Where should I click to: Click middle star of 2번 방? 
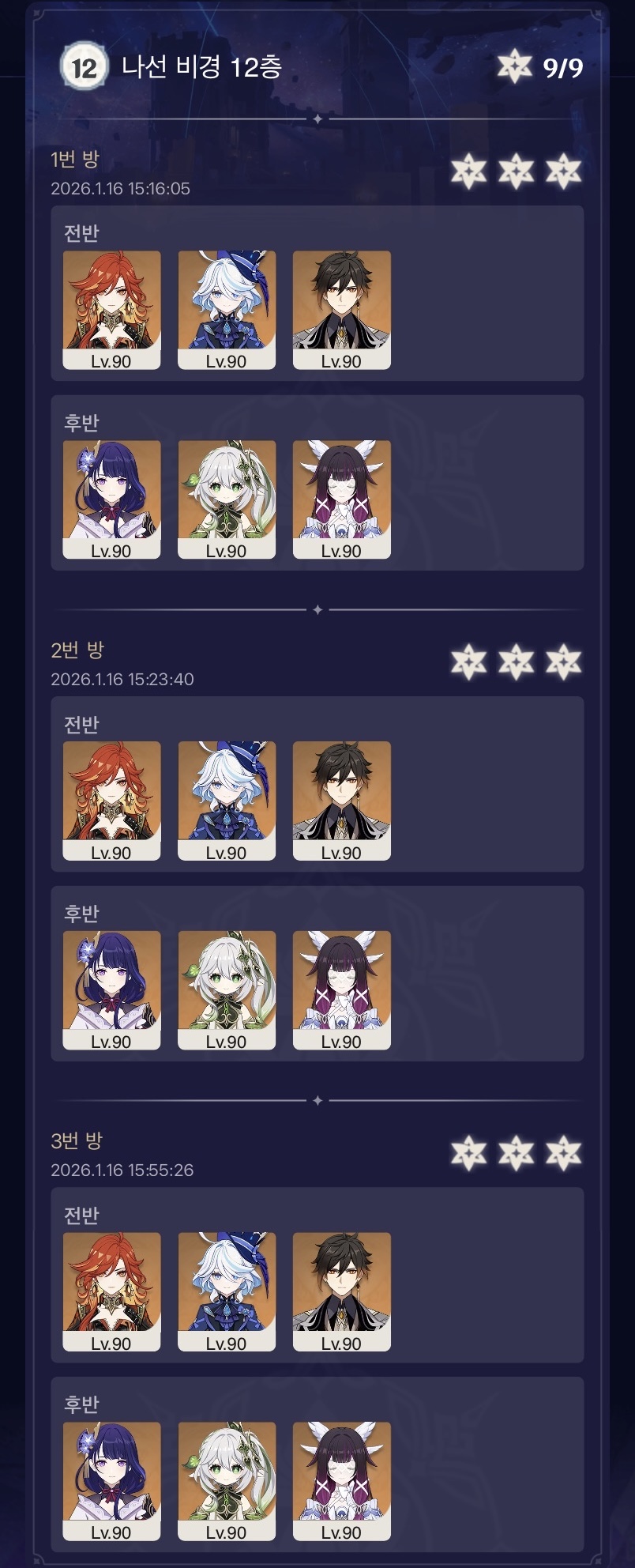(x=516, y=662)
